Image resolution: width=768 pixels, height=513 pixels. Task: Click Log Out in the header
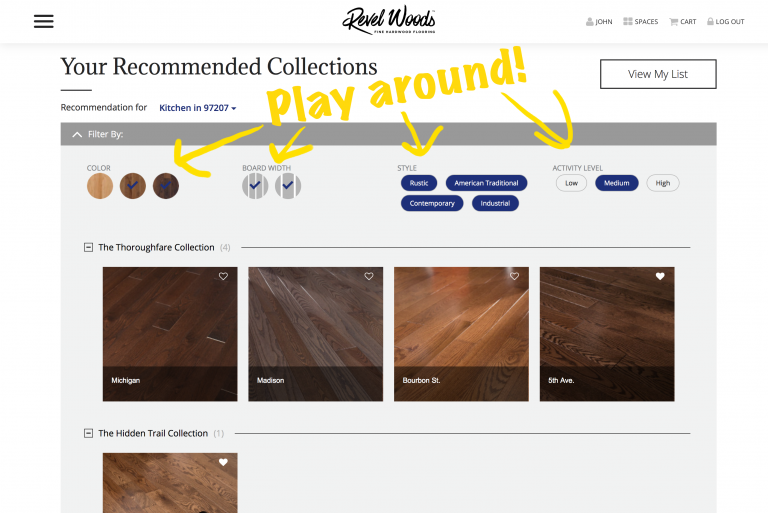tap(725, 22)
